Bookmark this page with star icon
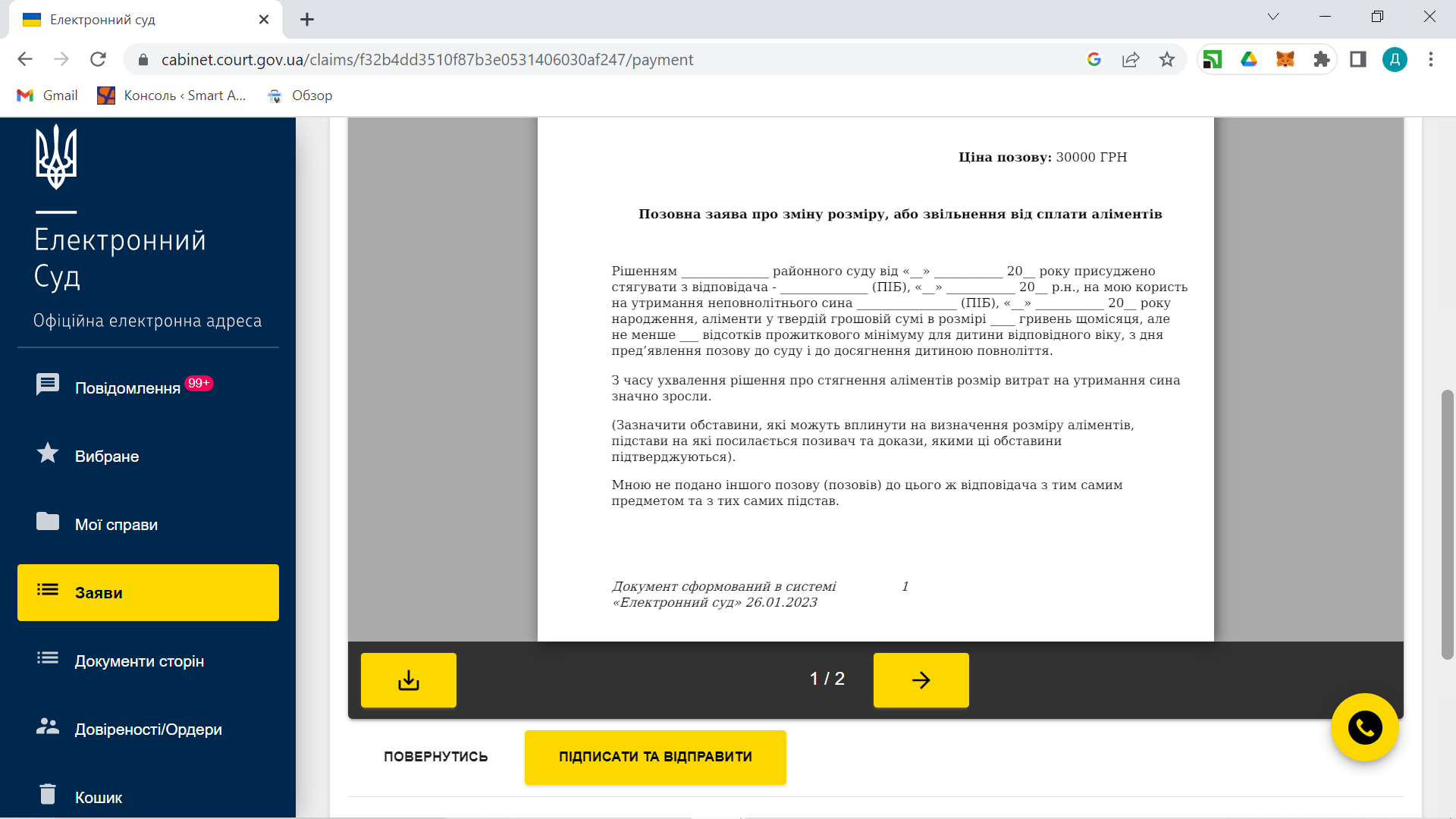Image resolution: width=1456 pixels, height=819 pixels. pyautogui.click(x=1166, y=59)
